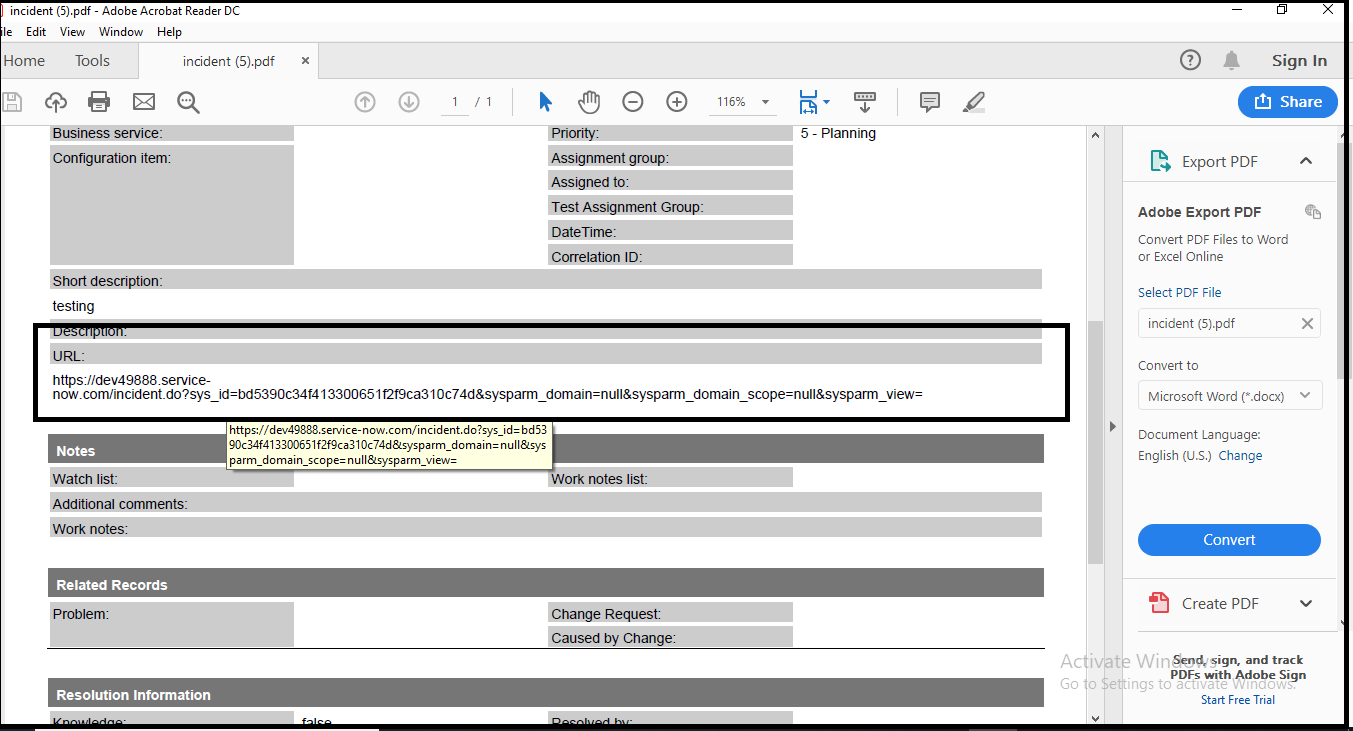Click the Convert button
The height and width of the screenshot is (731, 1353).
1229,540
